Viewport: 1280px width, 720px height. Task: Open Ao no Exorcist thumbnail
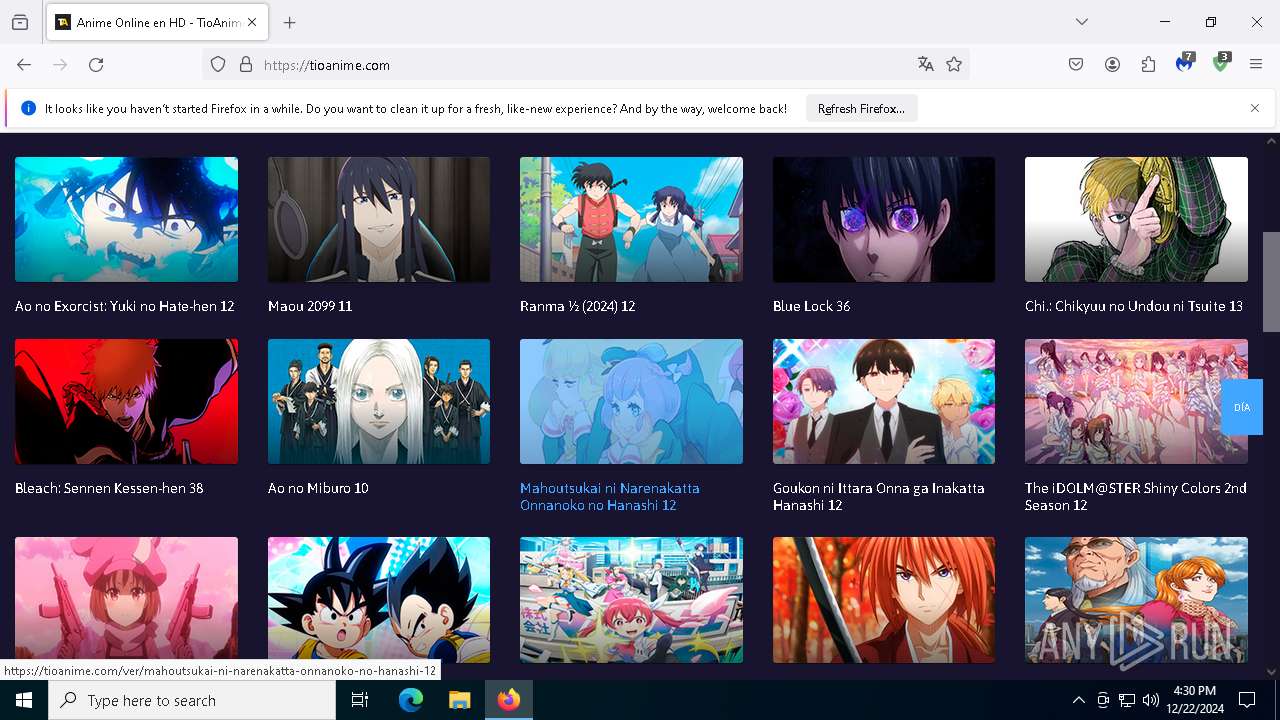[126, 219]
